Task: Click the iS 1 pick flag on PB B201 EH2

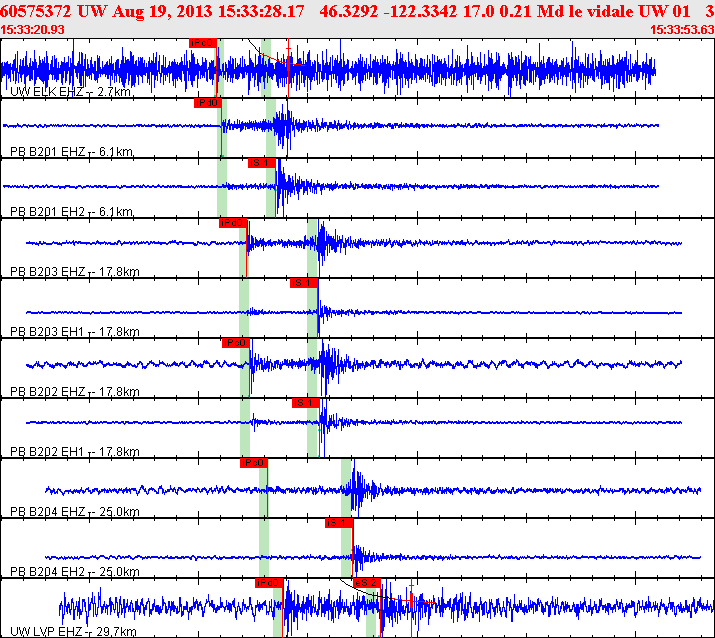Action: pyautogui.click(x=262, y=163)
